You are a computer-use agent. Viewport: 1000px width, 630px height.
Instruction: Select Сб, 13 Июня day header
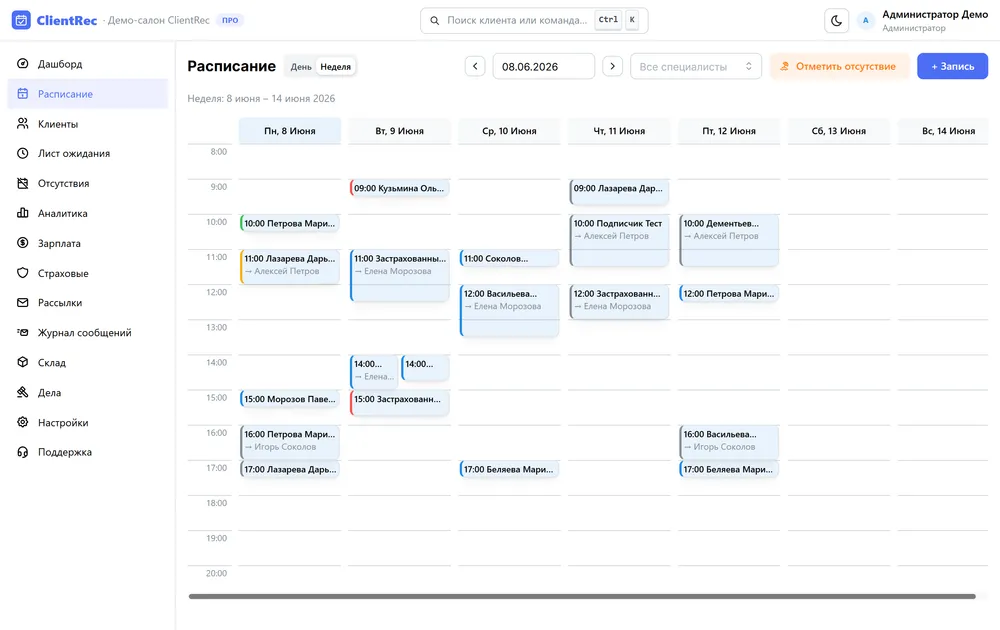pyautogui.click(x=839, y=131)
